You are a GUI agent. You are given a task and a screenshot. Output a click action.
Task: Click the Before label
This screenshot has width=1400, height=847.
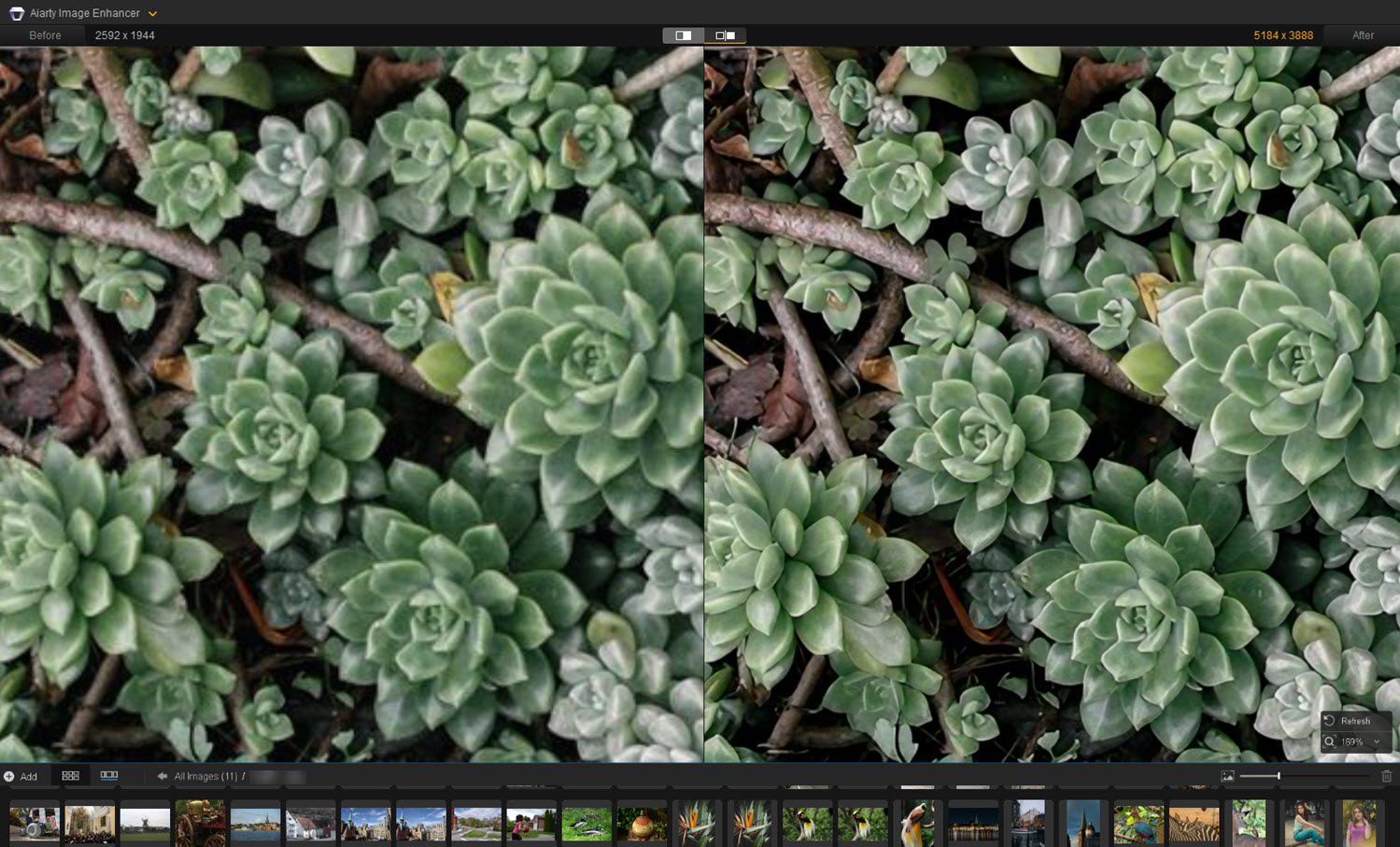coord(45,35)
